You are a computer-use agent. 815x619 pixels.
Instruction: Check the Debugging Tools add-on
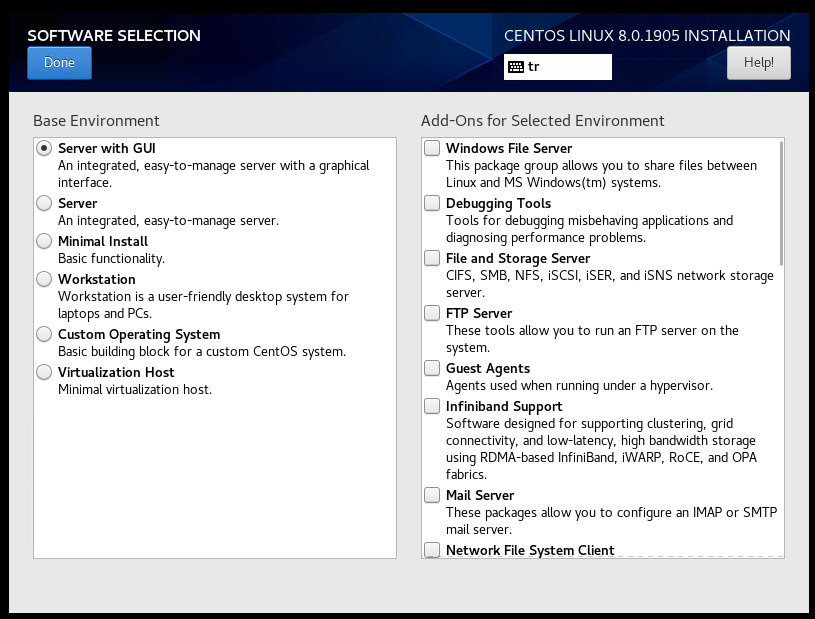coord(432,203)
